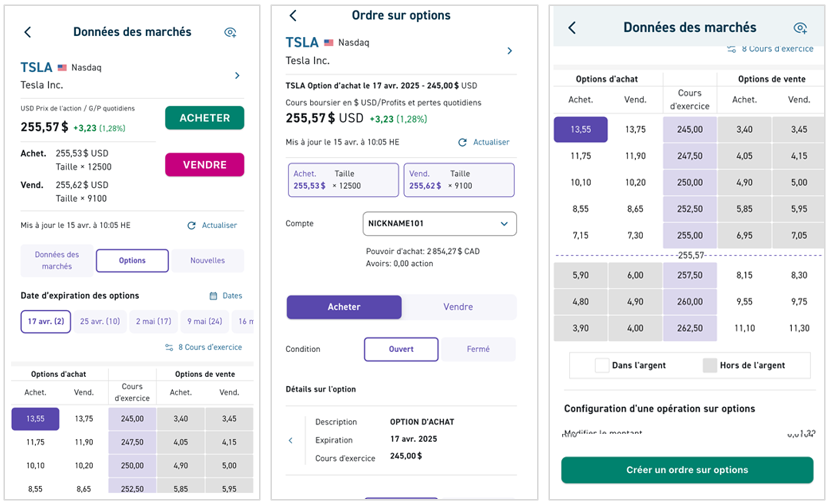Open NICKNAME101 account dropdown
Viewport: 829px width, 503px height.
pos(439,224)
